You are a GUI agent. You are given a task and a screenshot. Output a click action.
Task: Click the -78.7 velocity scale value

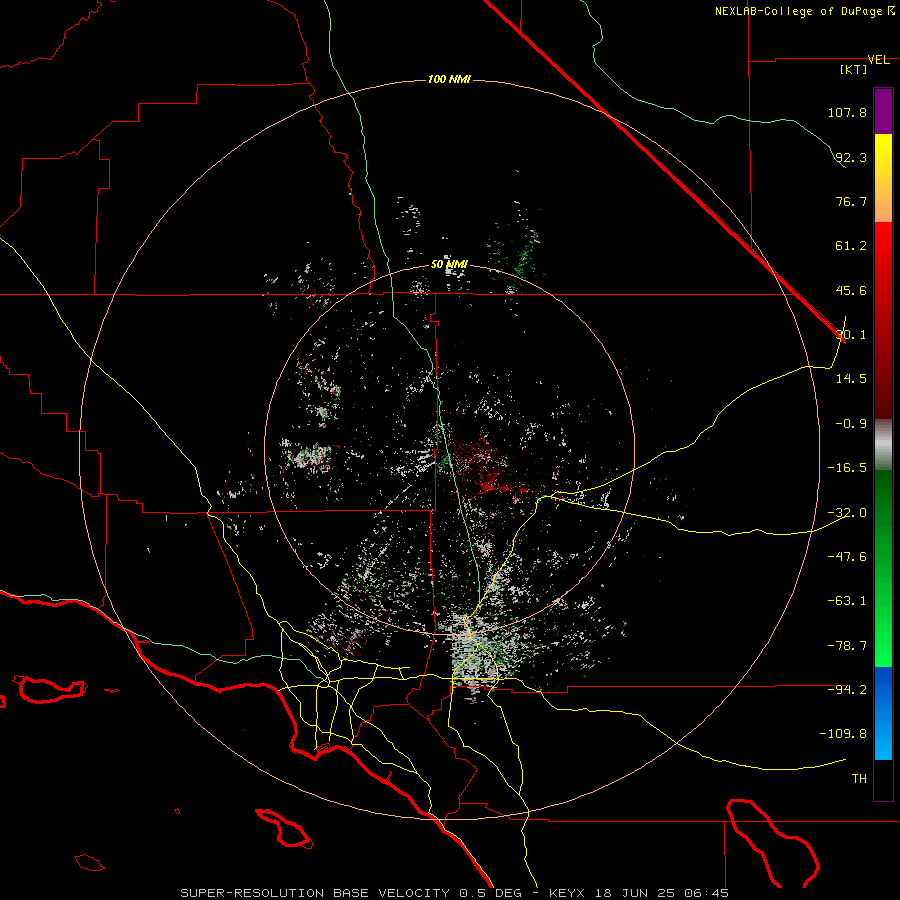[847, 646]
